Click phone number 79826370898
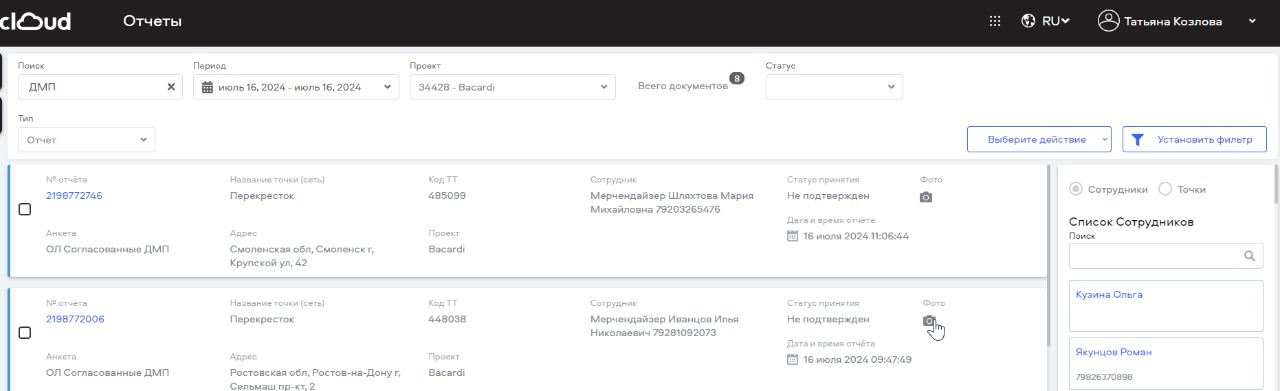Viewport: 1280px width, 391px height. [1105, 378]
